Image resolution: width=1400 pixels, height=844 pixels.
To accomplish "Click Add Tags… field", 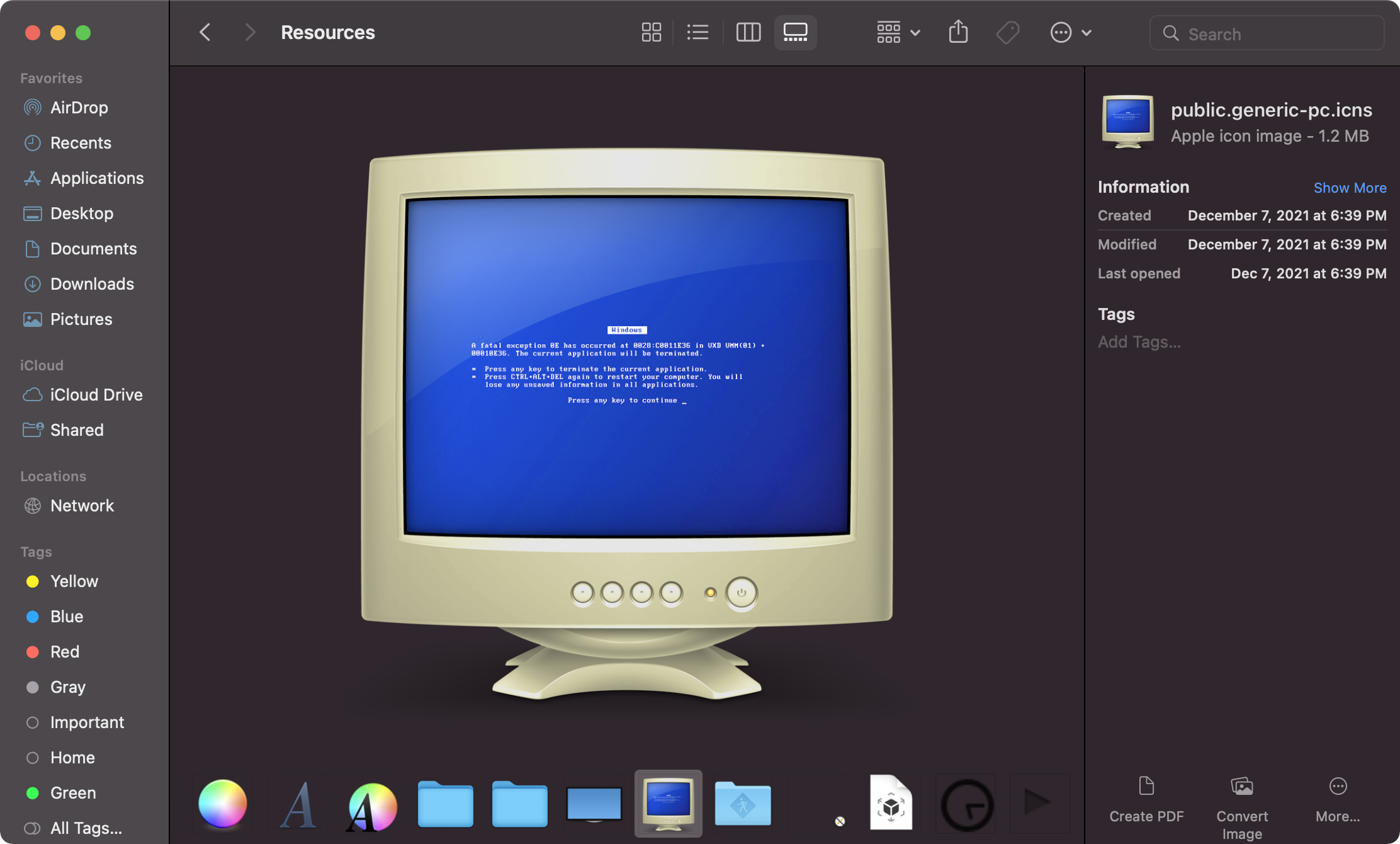I will (1139, 342).
